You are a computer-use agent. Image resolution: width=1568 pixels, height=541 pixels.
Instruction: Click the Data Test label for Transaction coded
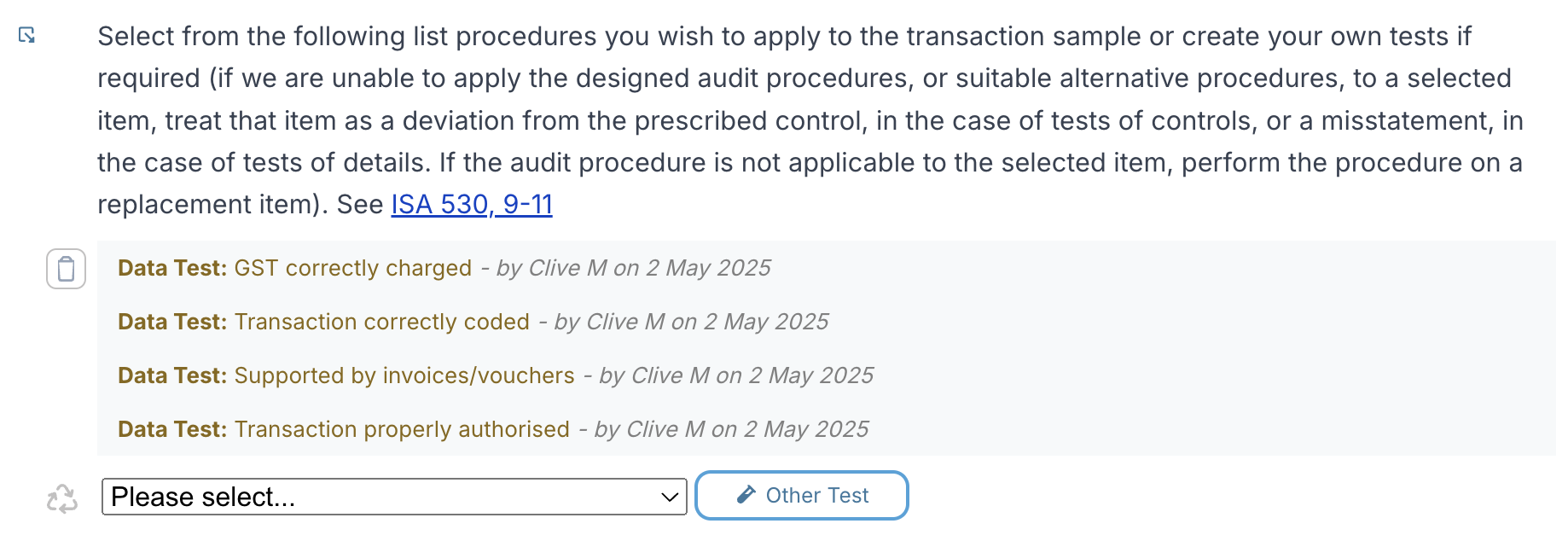point(172,322)
